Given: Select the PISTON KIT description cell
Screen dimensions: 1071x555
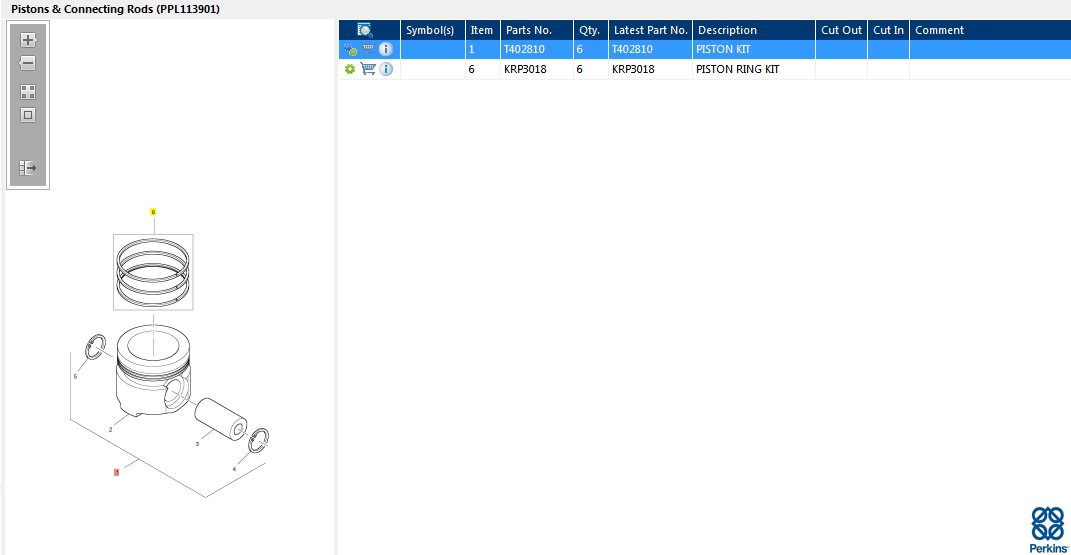Looking at the screenshot, I should click(x=754, y=49).
